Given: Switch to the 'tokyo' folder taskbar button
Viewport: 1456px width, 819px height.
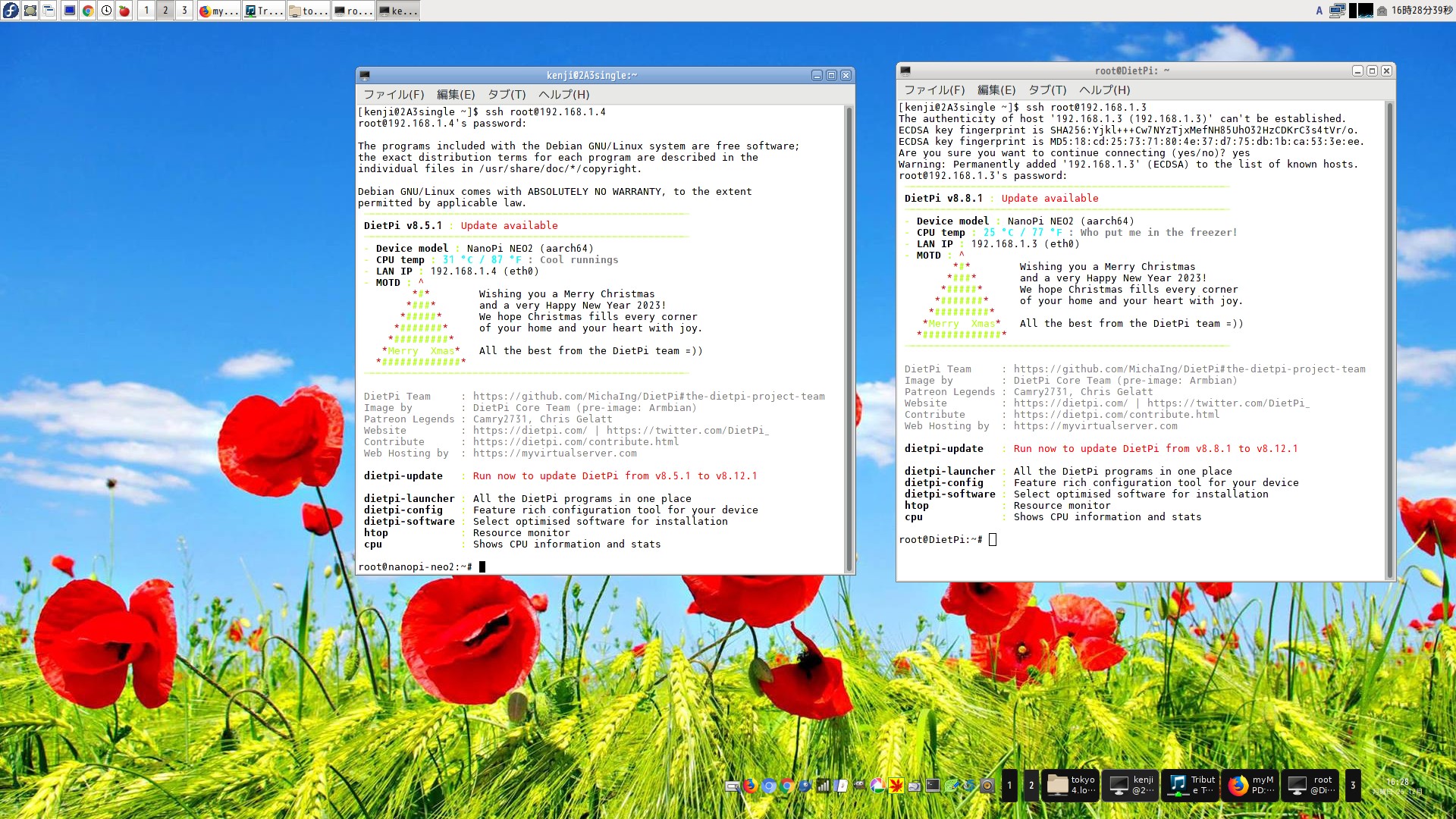Looking at the screenshot, I should (1070, 785).
